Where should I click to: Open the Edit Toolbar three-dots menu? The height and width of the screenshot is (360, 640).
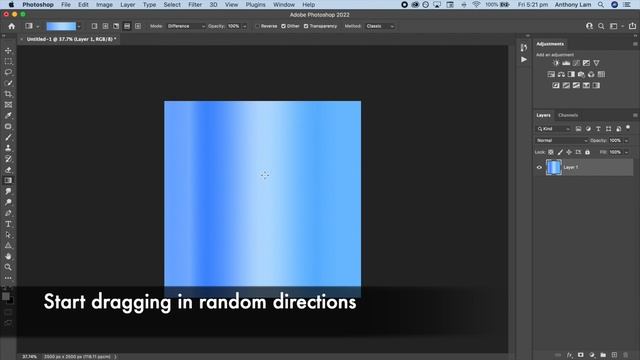(8, 278)
